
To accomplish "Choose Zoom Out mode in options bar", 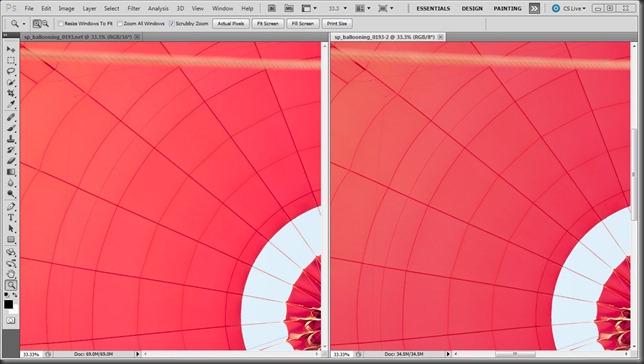I will [x=45, y=24].
